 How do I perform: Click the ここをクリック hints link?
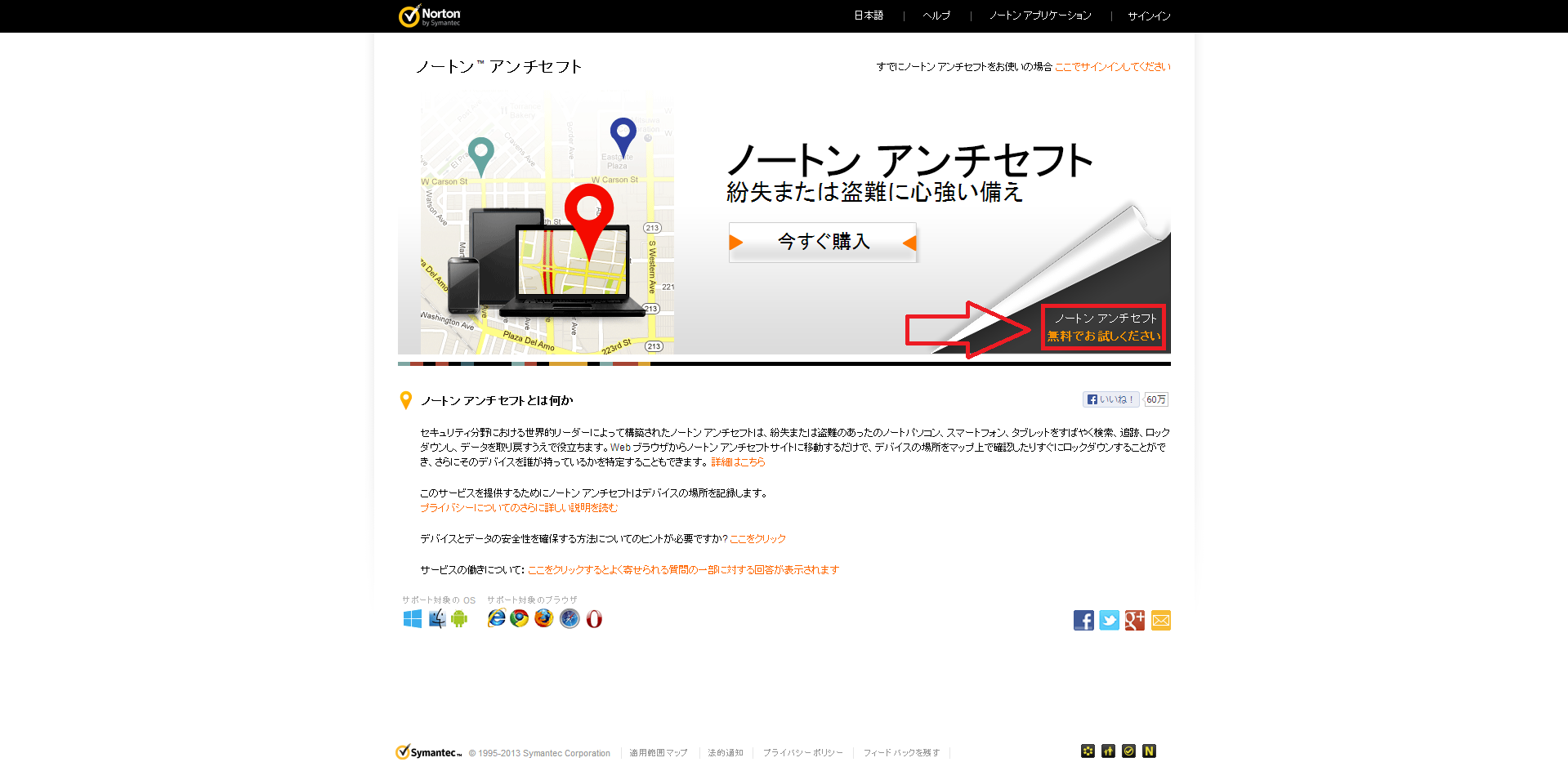758,539
